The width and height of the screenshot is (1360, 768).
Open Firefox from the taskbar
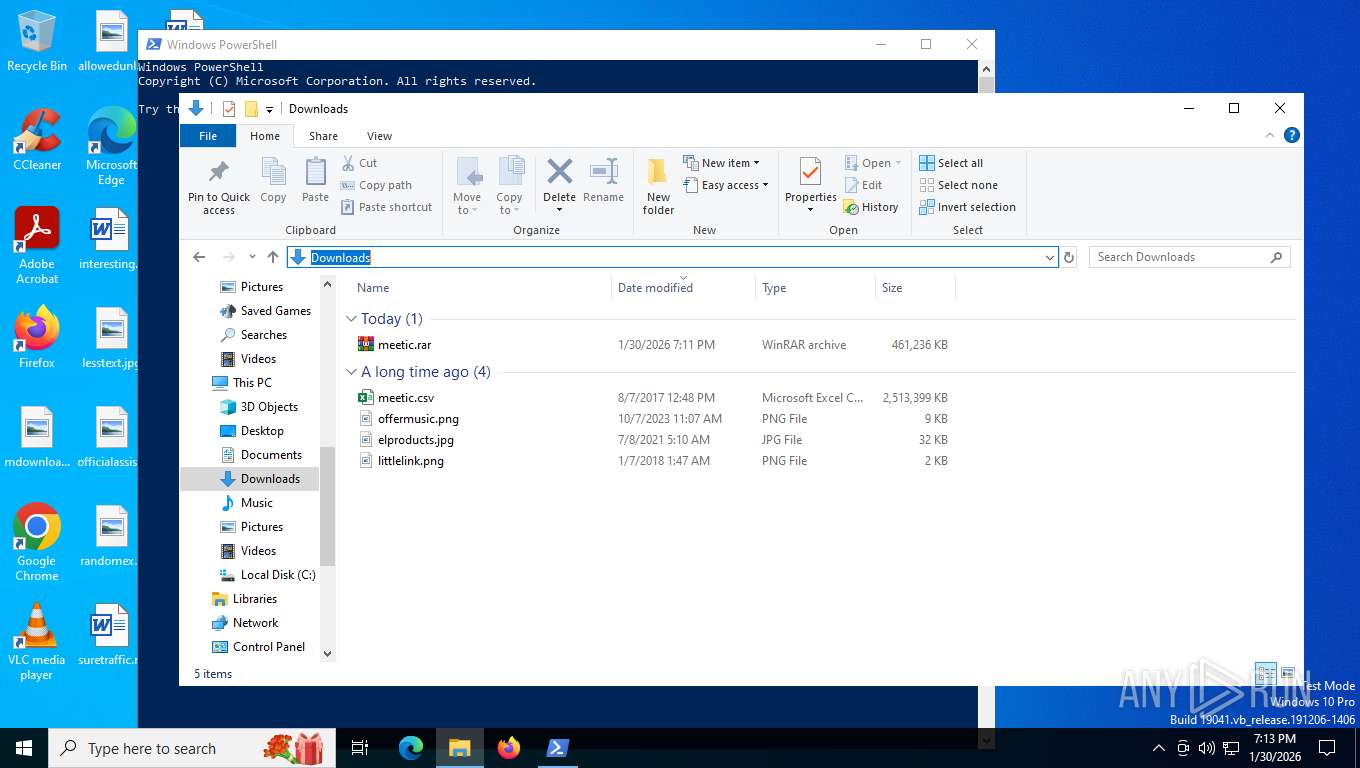tap(509, 748)
